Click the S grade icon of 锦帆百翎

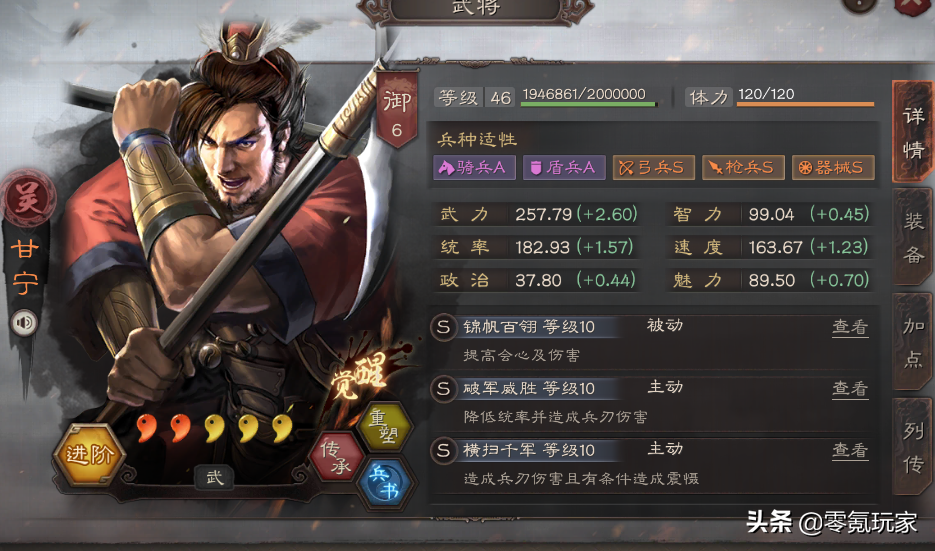443,327
